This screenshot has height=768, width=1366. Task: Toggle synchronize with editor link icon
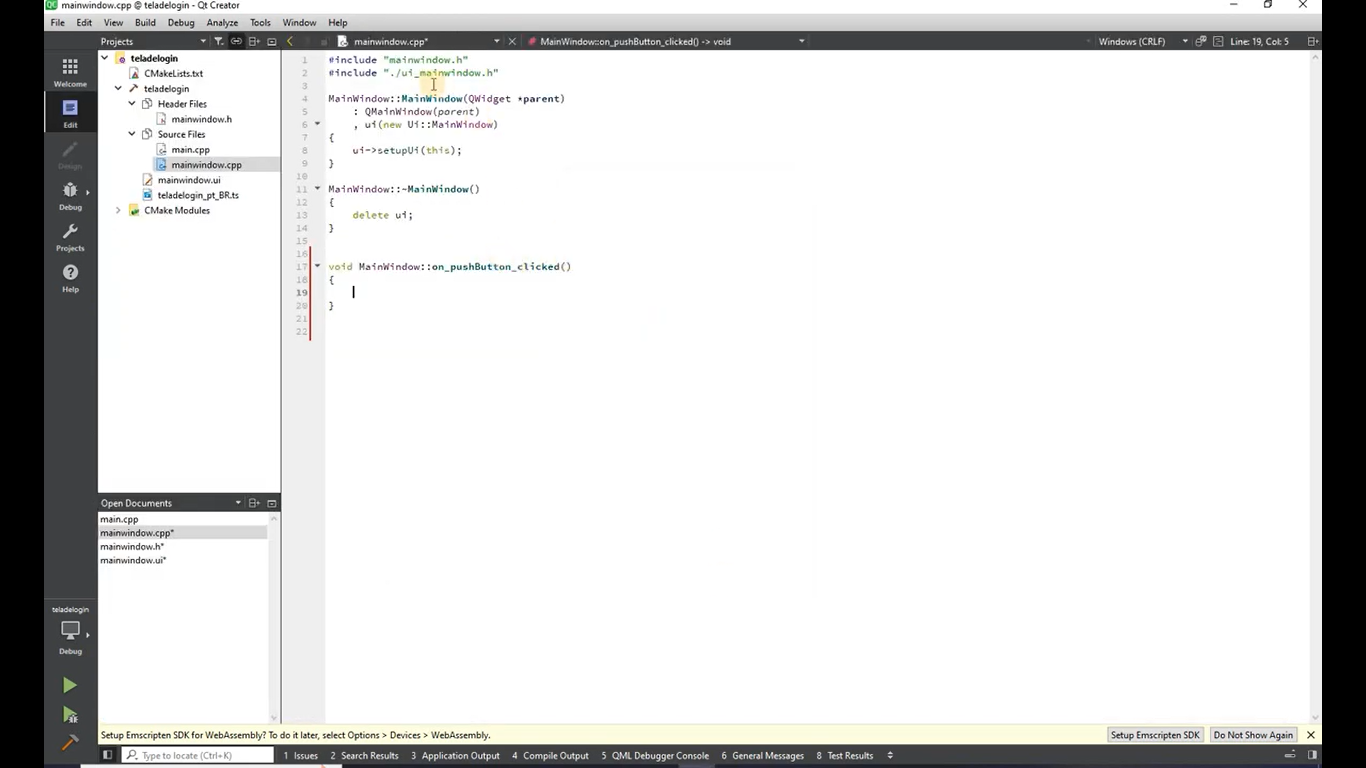point(236,41)
